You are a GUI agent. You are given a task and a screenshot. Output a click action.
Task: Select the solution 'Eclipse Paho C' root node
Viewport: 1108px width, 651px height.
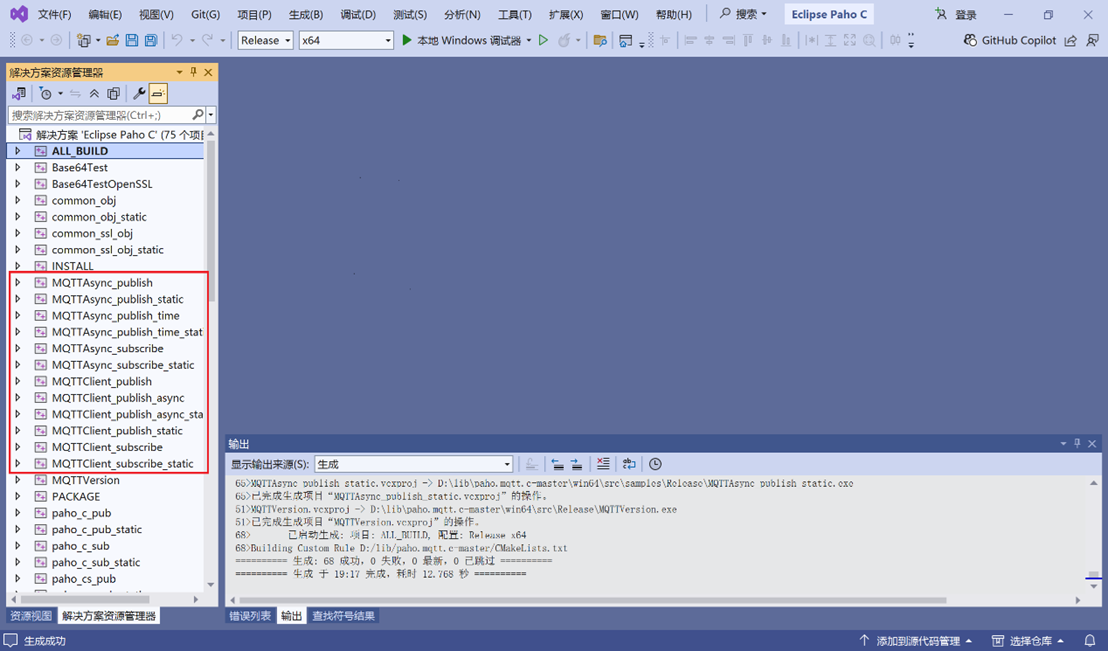pos(119,134)
